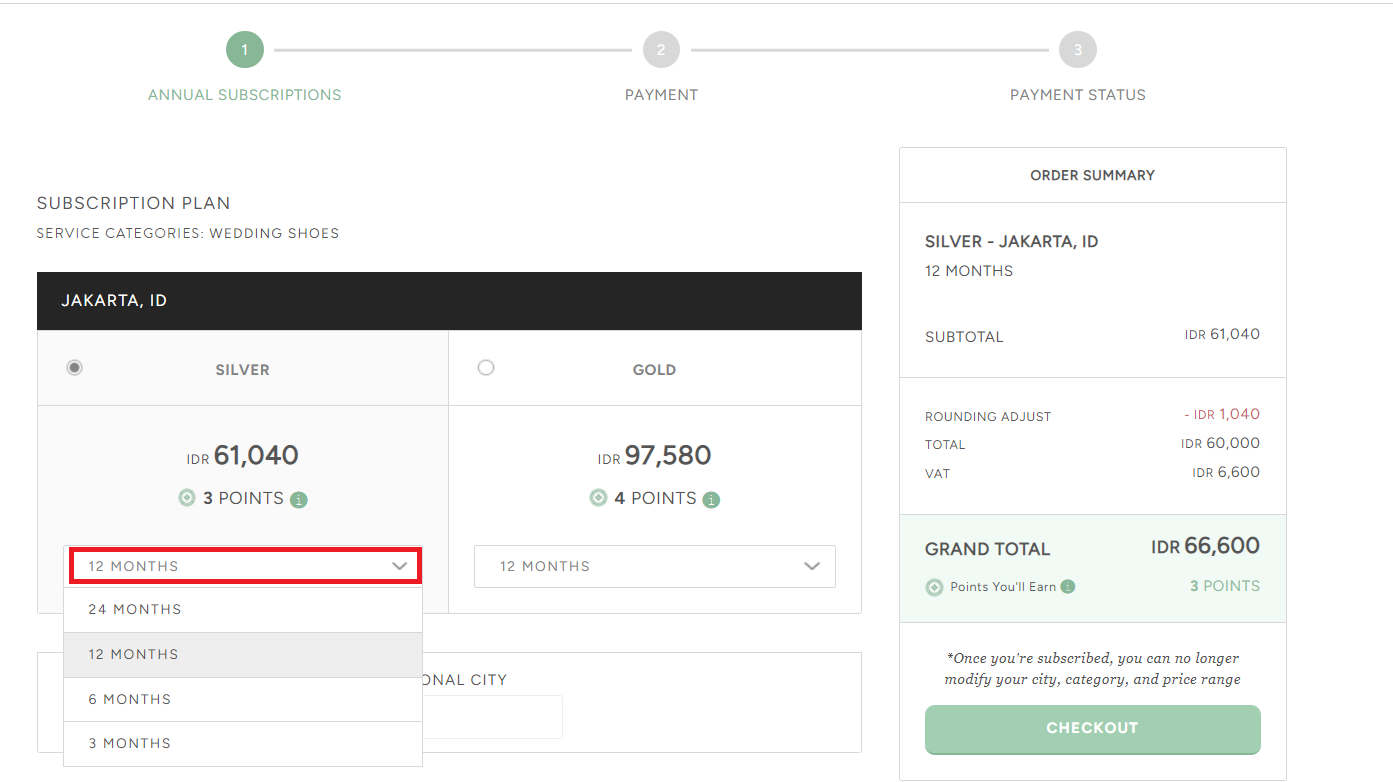Go to step 3 Payment Status circle

click(1078, 49)
